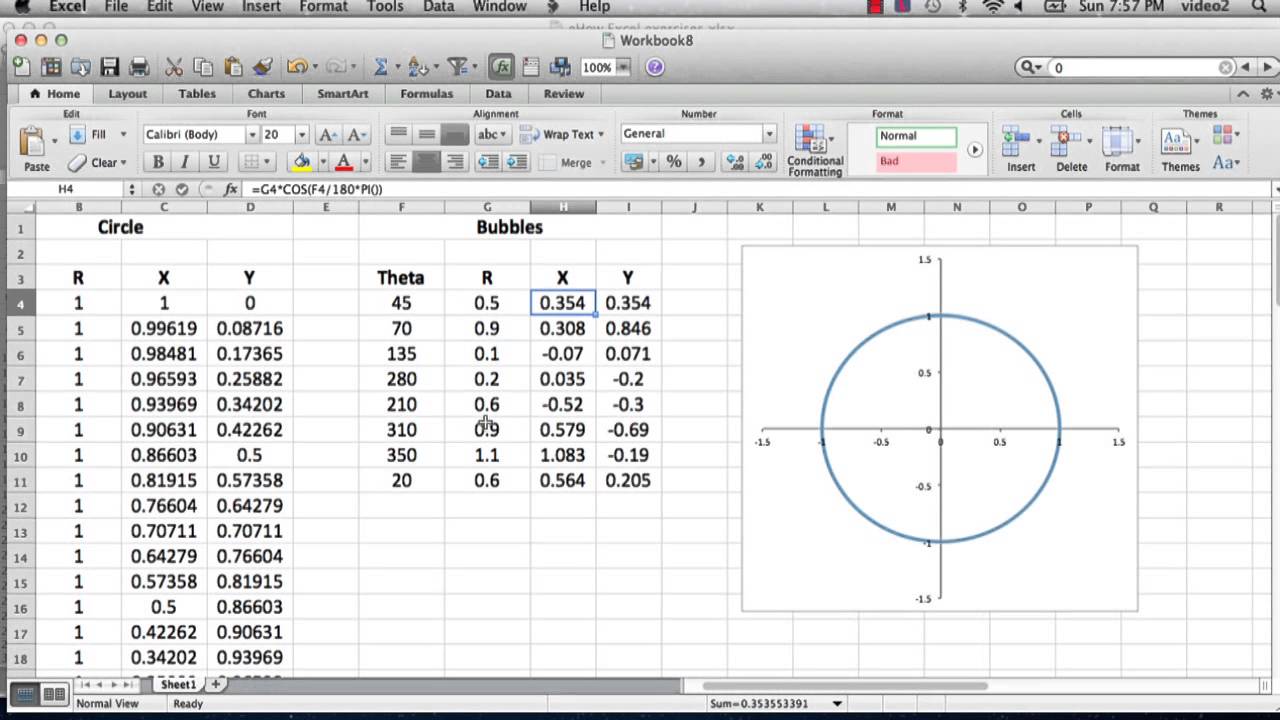This screenshot has width=1280, height=720.
Task: Click the confirm formula check button
Action: click(181, 189)
